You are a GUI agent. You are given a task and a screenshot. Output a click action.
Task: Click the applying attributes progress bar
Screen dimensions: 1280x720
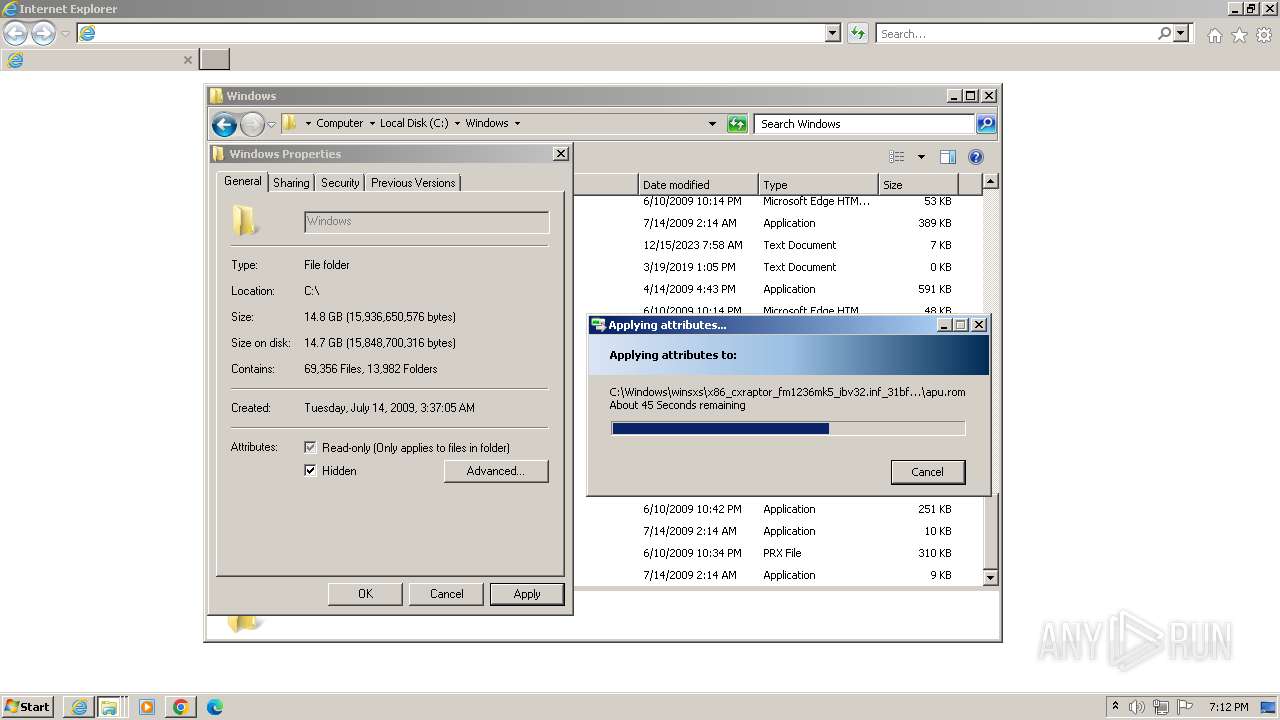coord(788,428)
